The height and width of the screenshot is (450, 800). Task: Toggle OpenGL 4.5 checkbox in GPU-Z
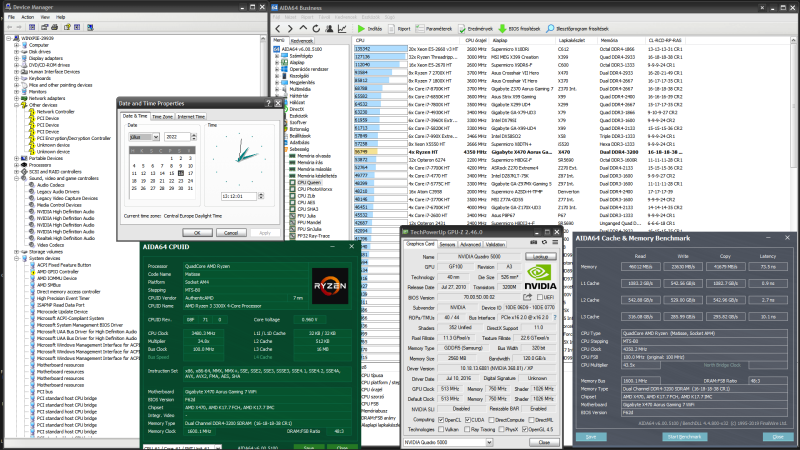[525, 430]
